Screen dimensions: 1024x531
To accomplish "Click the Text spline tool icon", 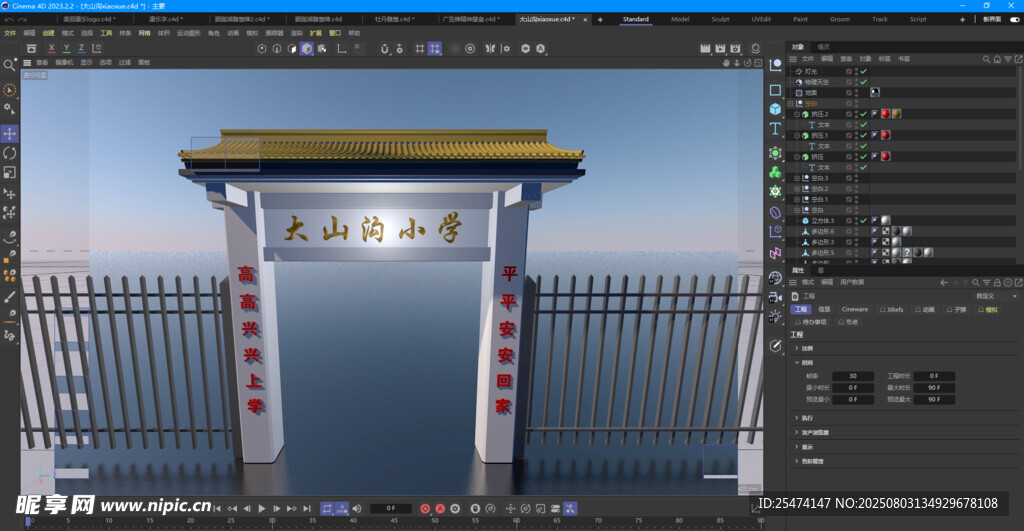I will 775,129.
